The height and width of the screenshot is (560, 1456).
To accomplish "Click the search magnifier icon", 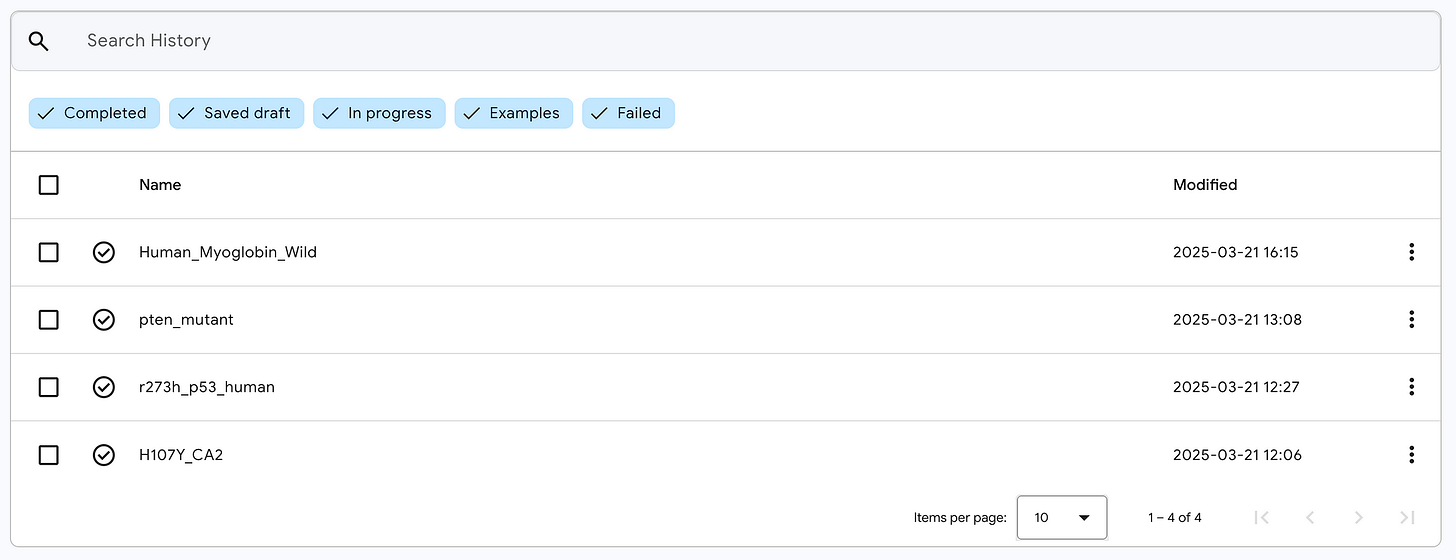I will coord(39,41).
